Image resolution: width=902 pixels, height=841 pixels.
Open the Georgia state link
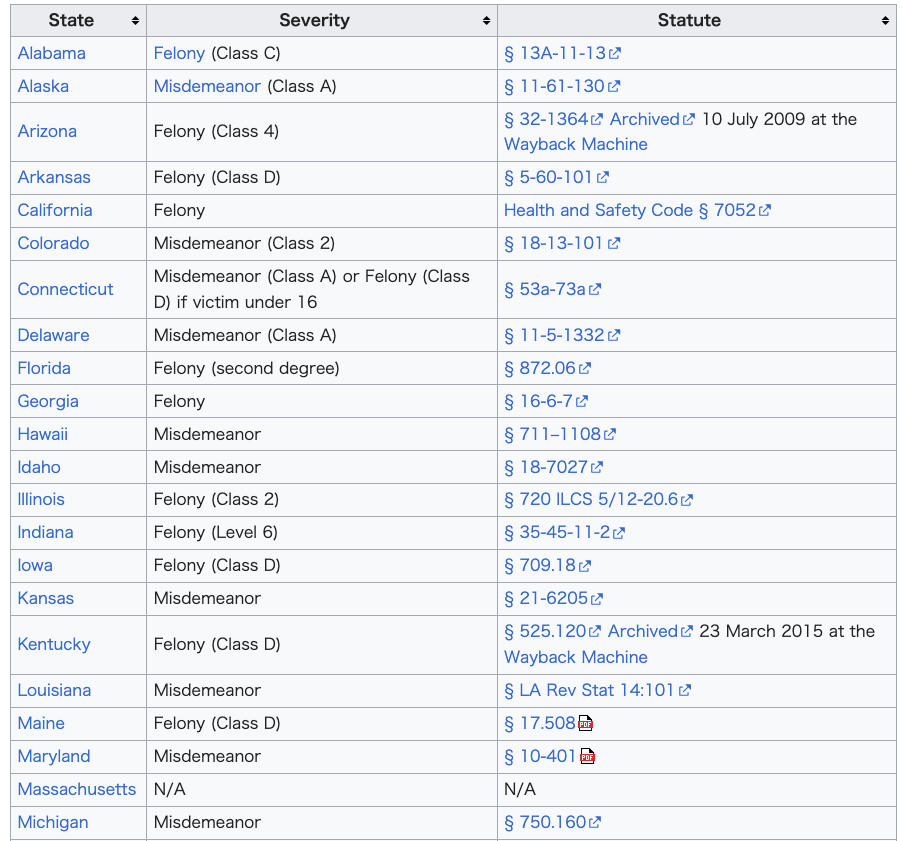(x=48, y=402)
